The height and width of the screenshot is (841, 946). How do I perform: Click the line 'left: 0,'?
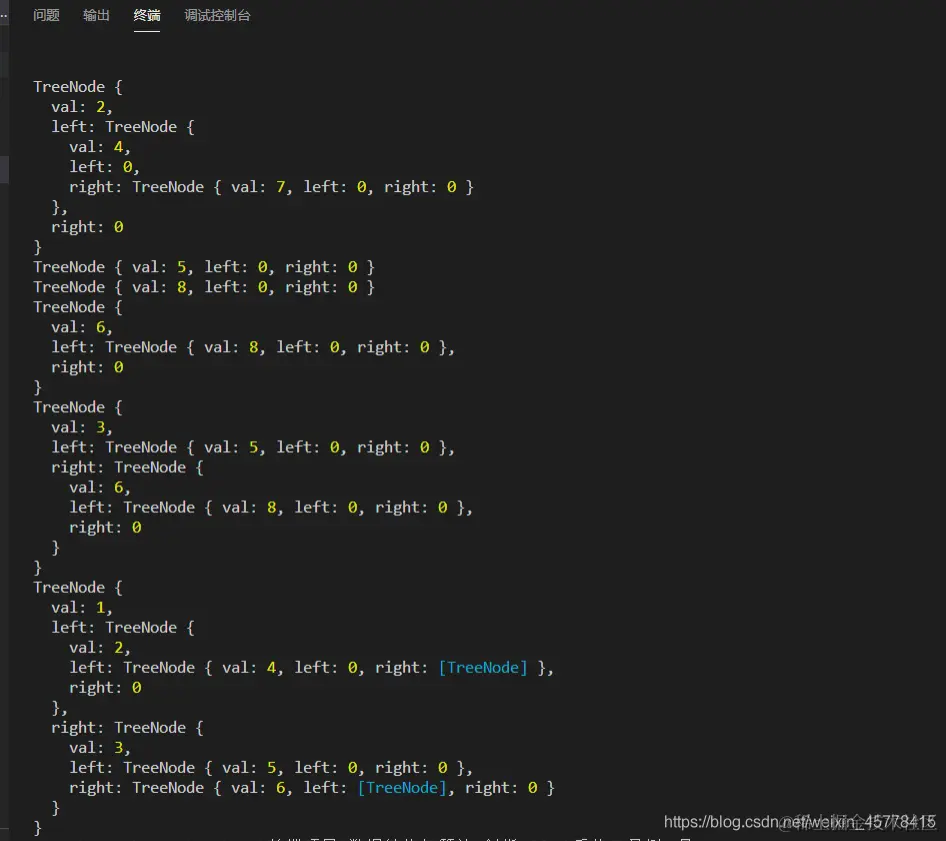104,167
